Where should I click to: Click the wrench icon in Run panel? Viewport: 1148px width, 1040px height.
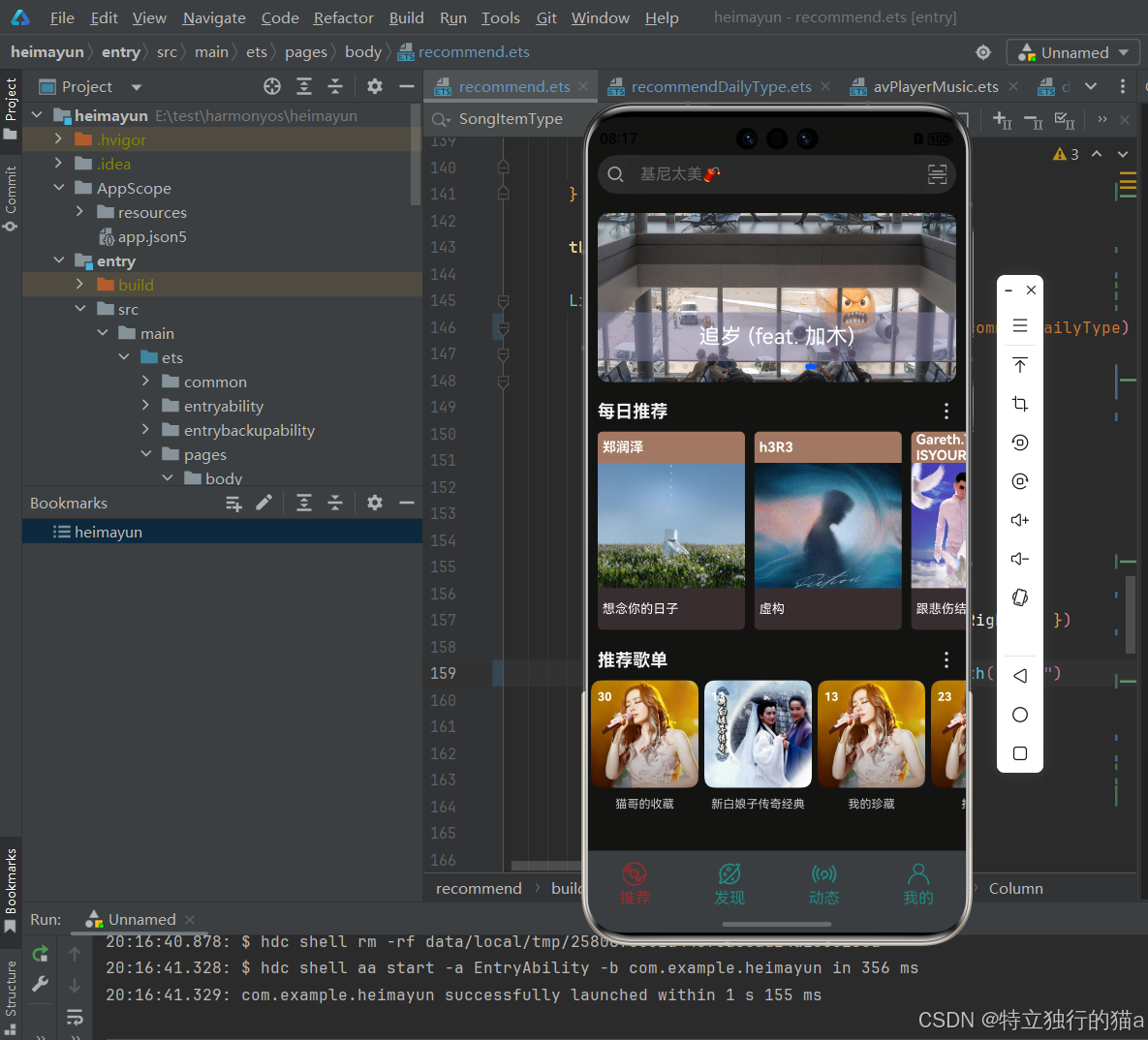pos(41,985)
